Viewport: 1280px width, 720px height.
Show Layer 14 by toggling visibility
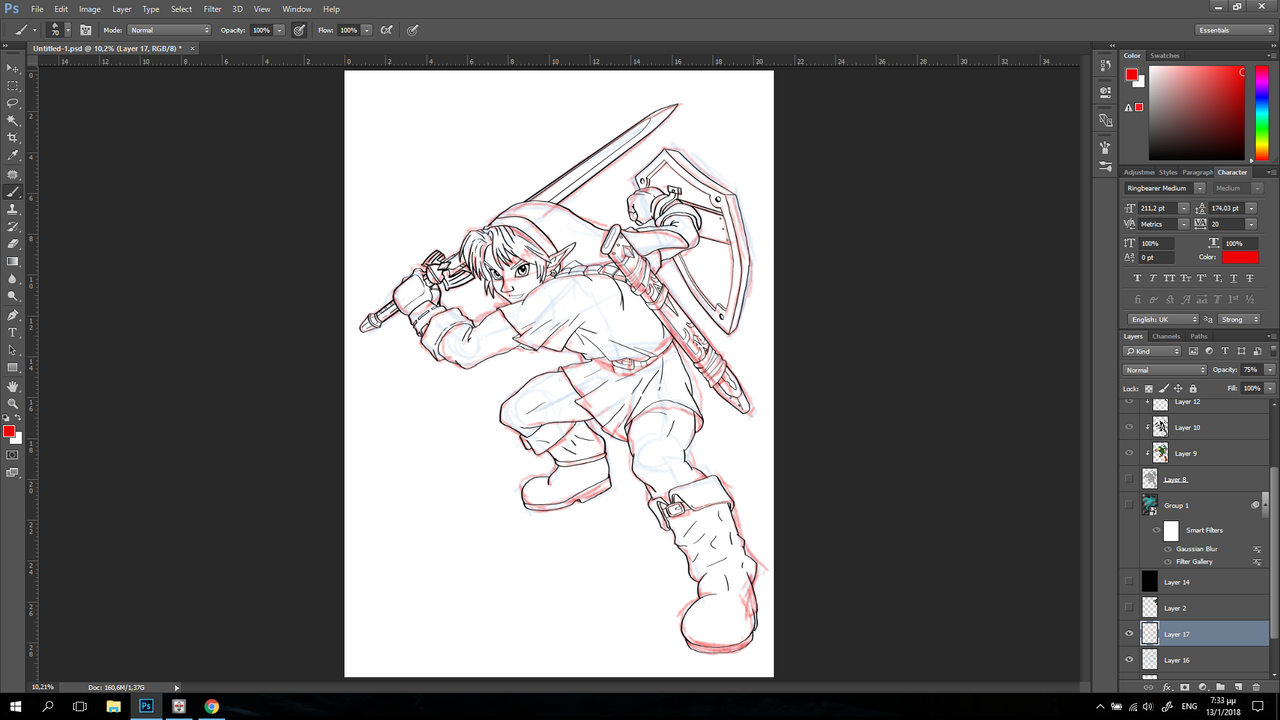click(x=1129, y=582)
